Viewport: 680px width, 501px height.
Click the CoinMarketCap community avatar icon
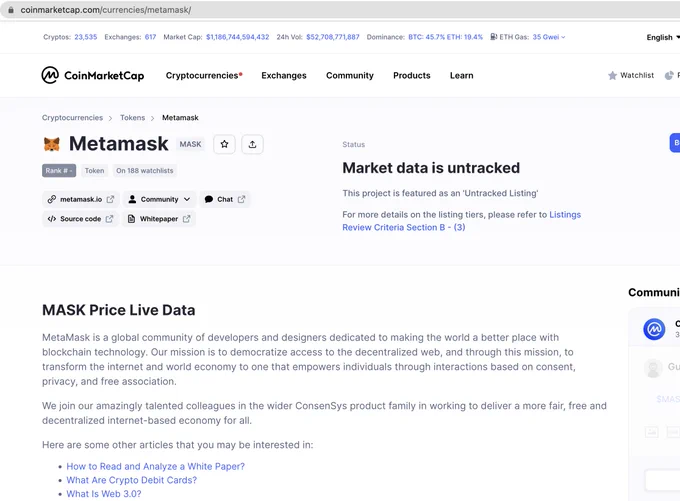pos(654,329)
